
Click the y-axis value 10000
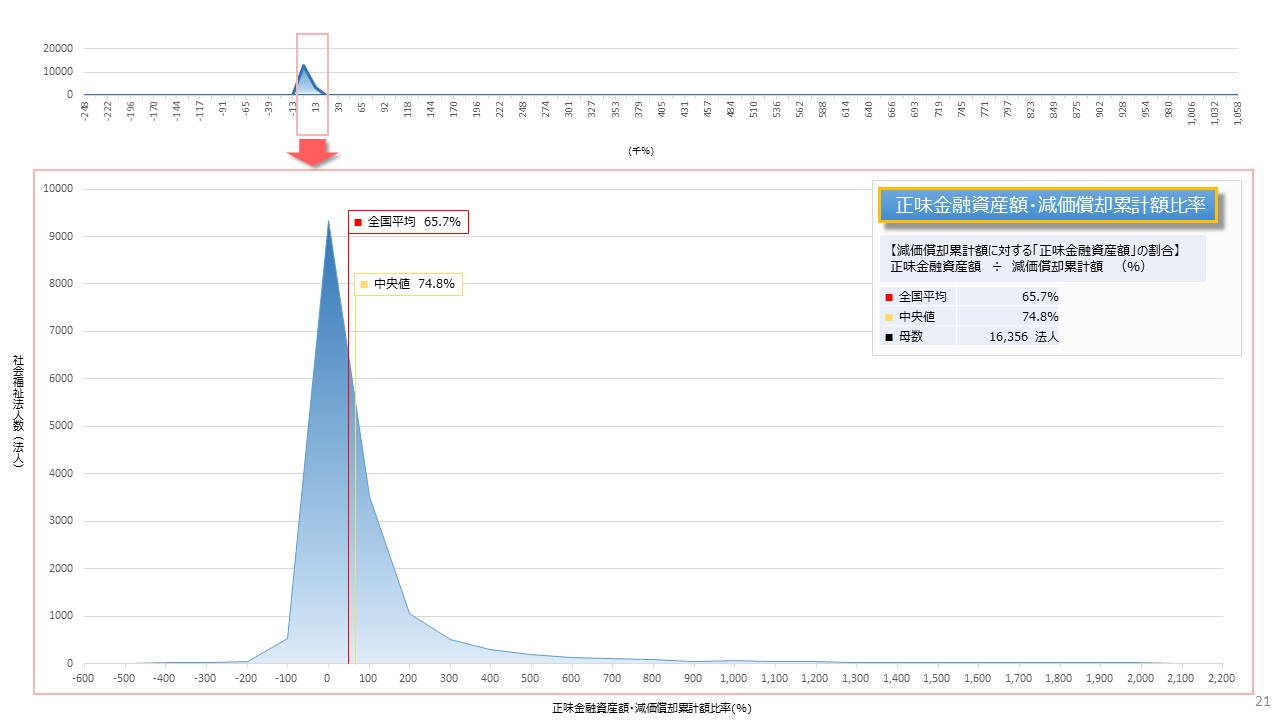[58, 189]
